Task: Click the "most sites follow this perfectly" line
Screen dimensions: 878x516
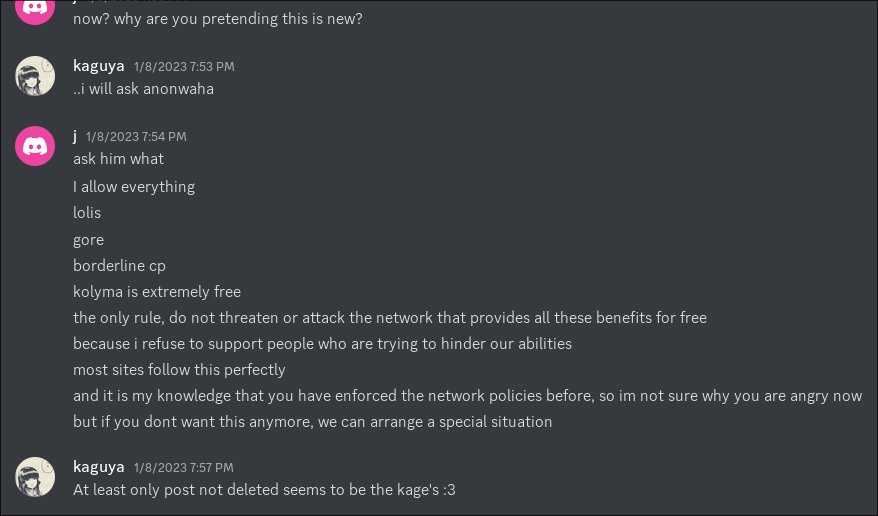Action: click(179, 370)
